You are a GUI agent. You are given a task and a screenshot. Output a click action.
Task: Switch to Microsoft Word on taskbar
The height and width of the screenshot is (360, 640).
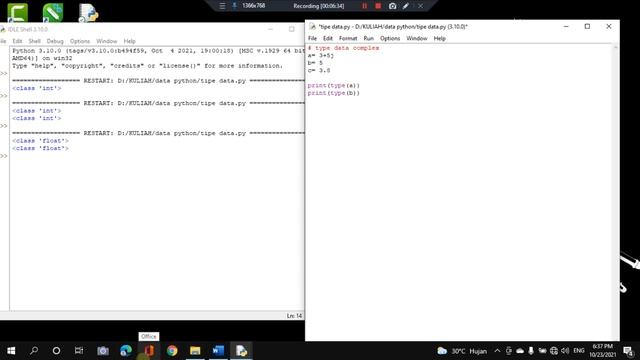(218, 351)
